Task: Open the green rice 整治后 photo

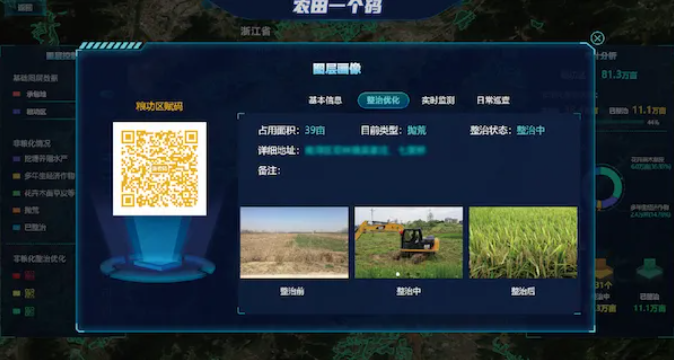Action: pyautogui.click(x=523, y=243)
